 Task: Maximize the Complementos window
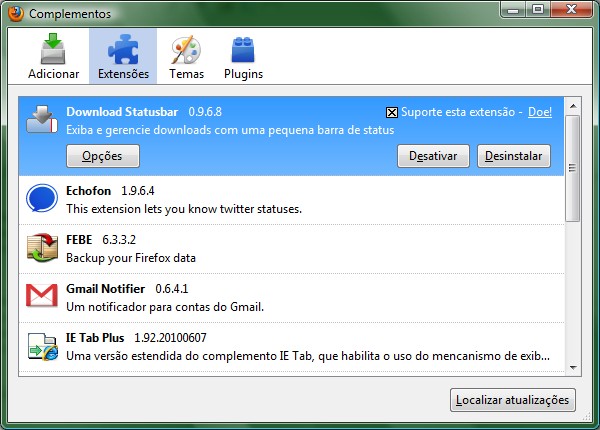pyautogui.click(x=538, y=9)
